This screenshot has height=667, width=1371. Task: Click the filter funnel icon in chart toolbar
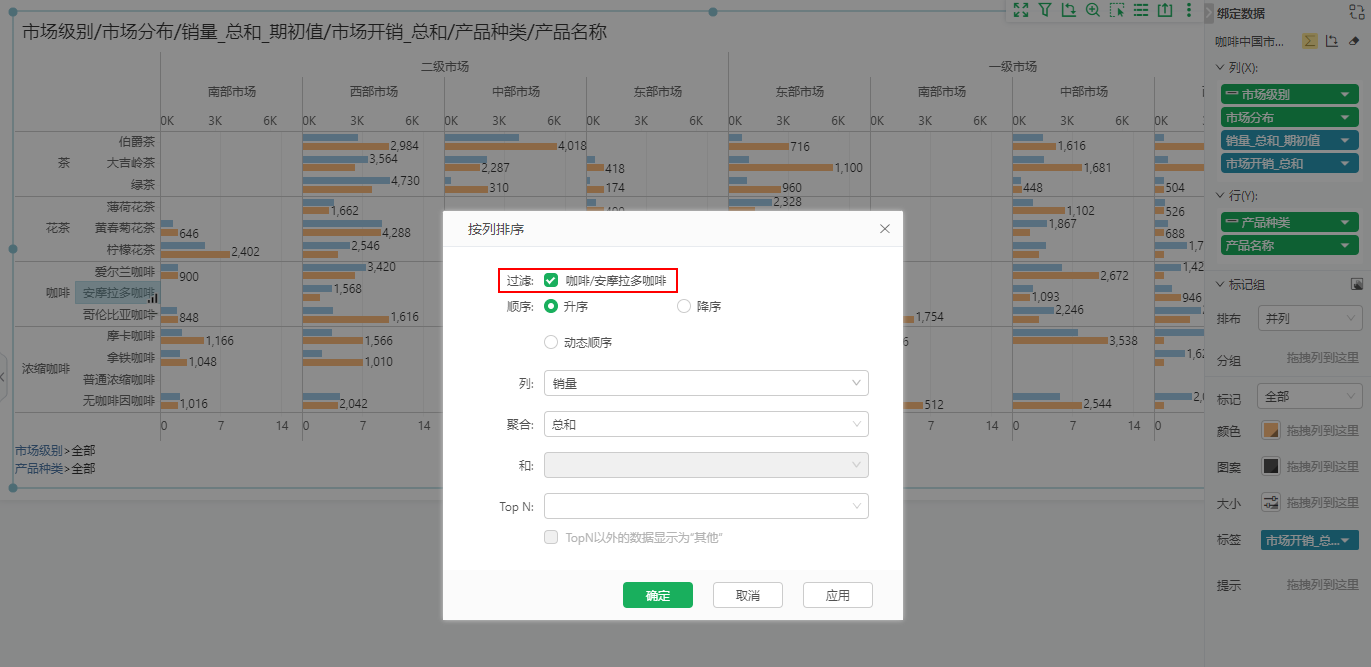pyautogui.click(x=1044, y=10)
